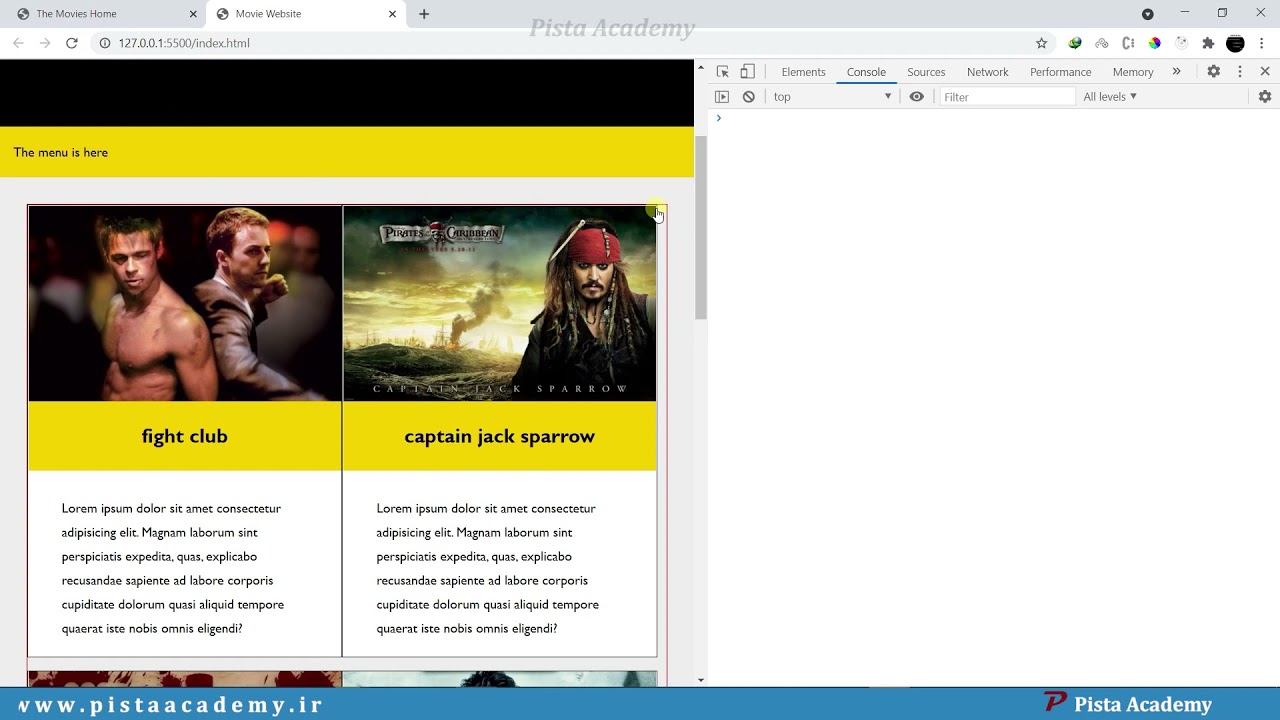Open the Chrome profile avatar
Screen dimensions: 1280x720
coord(1235,43)
